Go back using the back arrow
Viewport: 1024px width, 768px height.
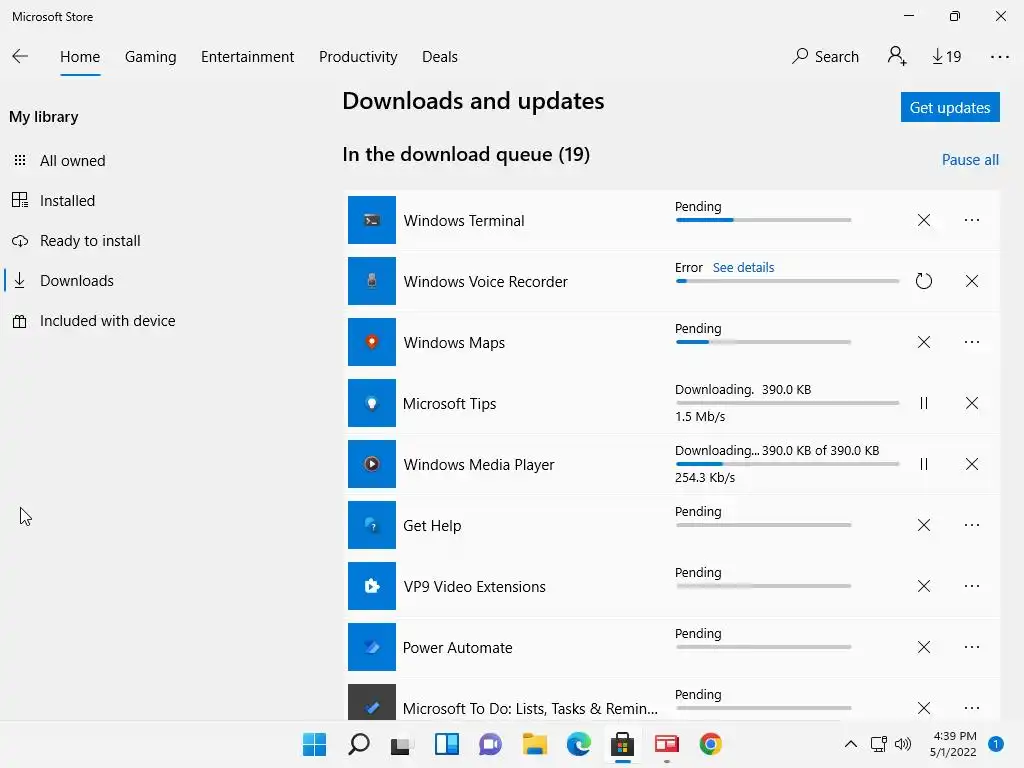coord(20,56)
